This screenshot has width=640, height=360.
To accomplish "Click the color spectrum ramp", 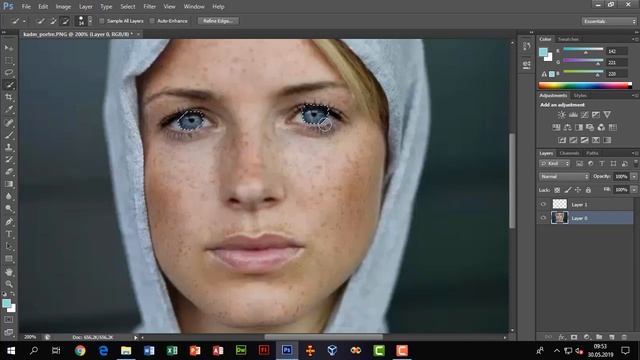I will [585, 85].
